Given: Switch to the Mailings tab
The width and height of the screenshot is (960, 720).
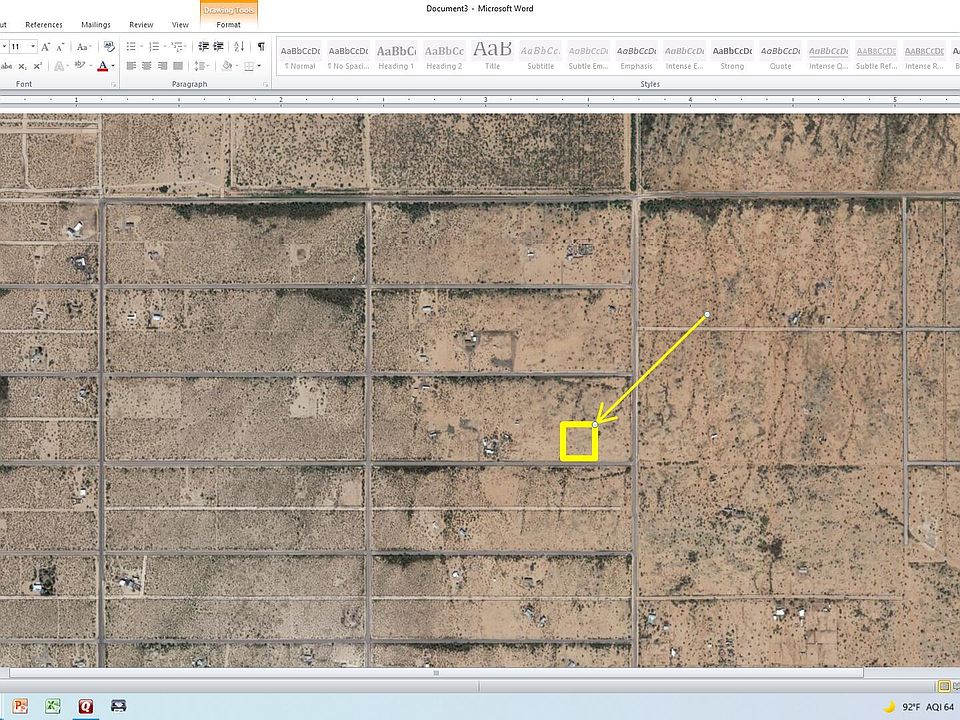Looking at the screenshot, I should [96, 24].
